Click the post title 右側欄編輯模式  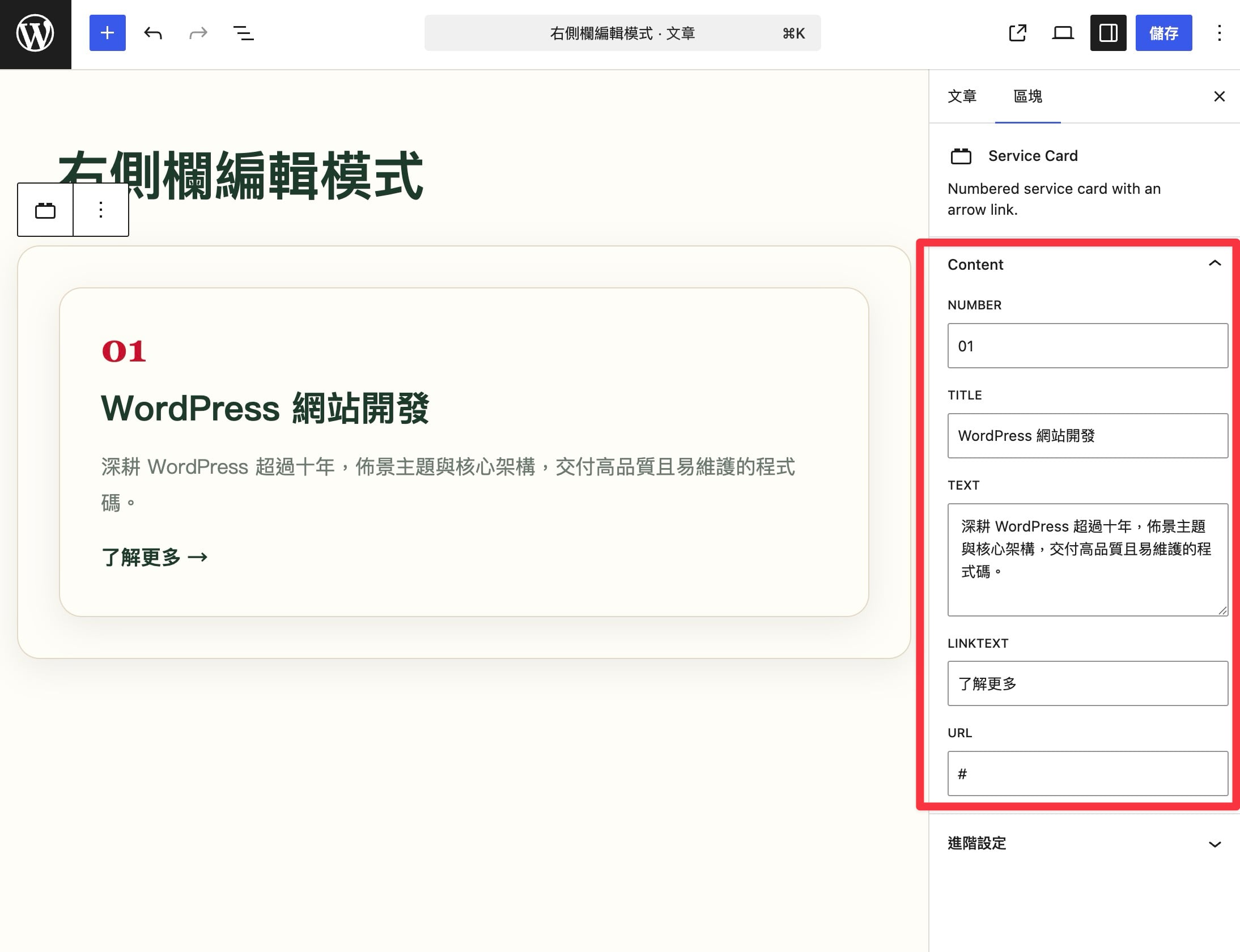(240, 176)
